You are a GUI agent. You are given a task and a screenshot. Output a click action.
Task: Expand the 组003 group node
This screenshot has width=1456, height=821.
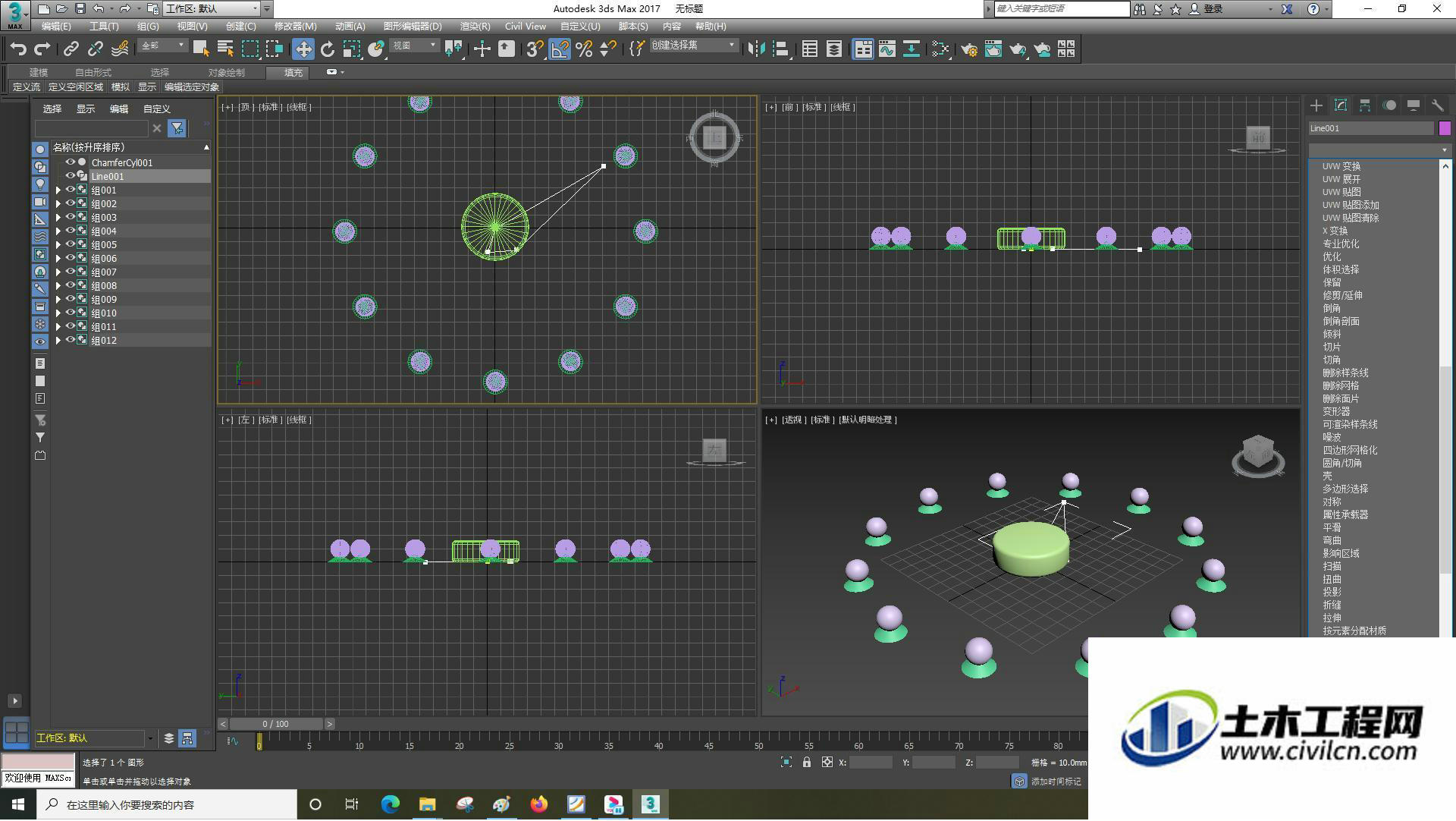coord(58,218)
